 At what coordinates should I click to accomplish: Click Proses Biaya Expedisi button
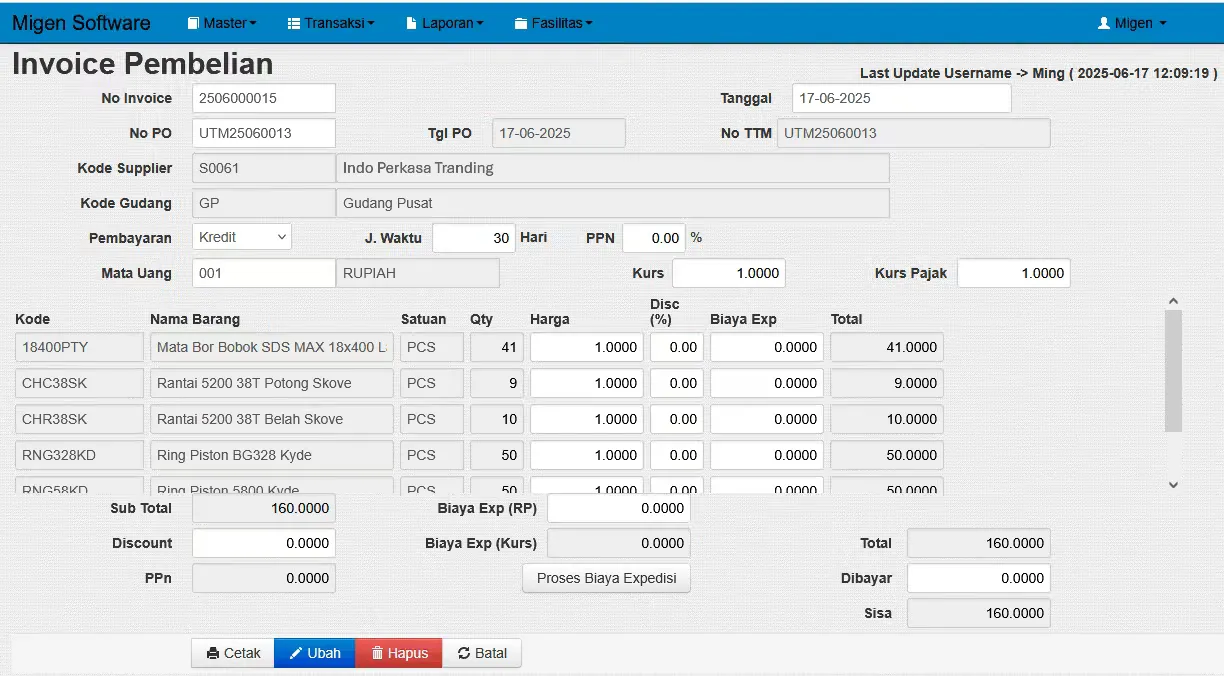coord(607,578)
